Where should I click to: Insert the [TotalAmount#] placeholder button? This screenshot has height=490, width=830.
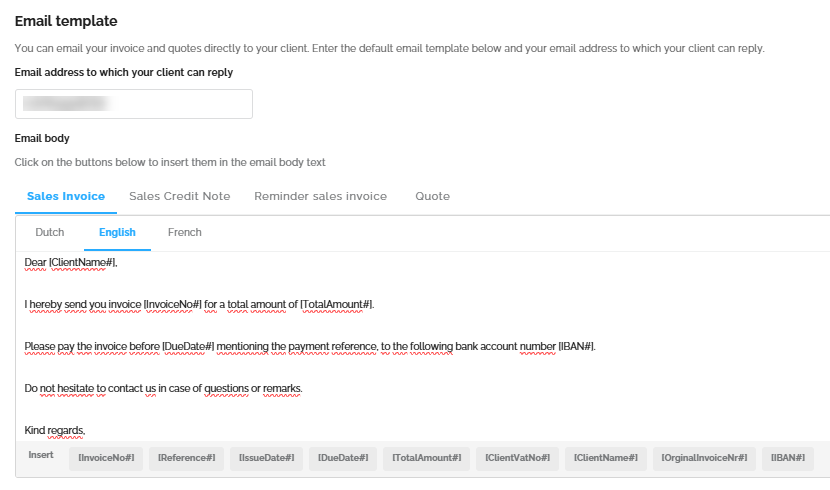426,458
